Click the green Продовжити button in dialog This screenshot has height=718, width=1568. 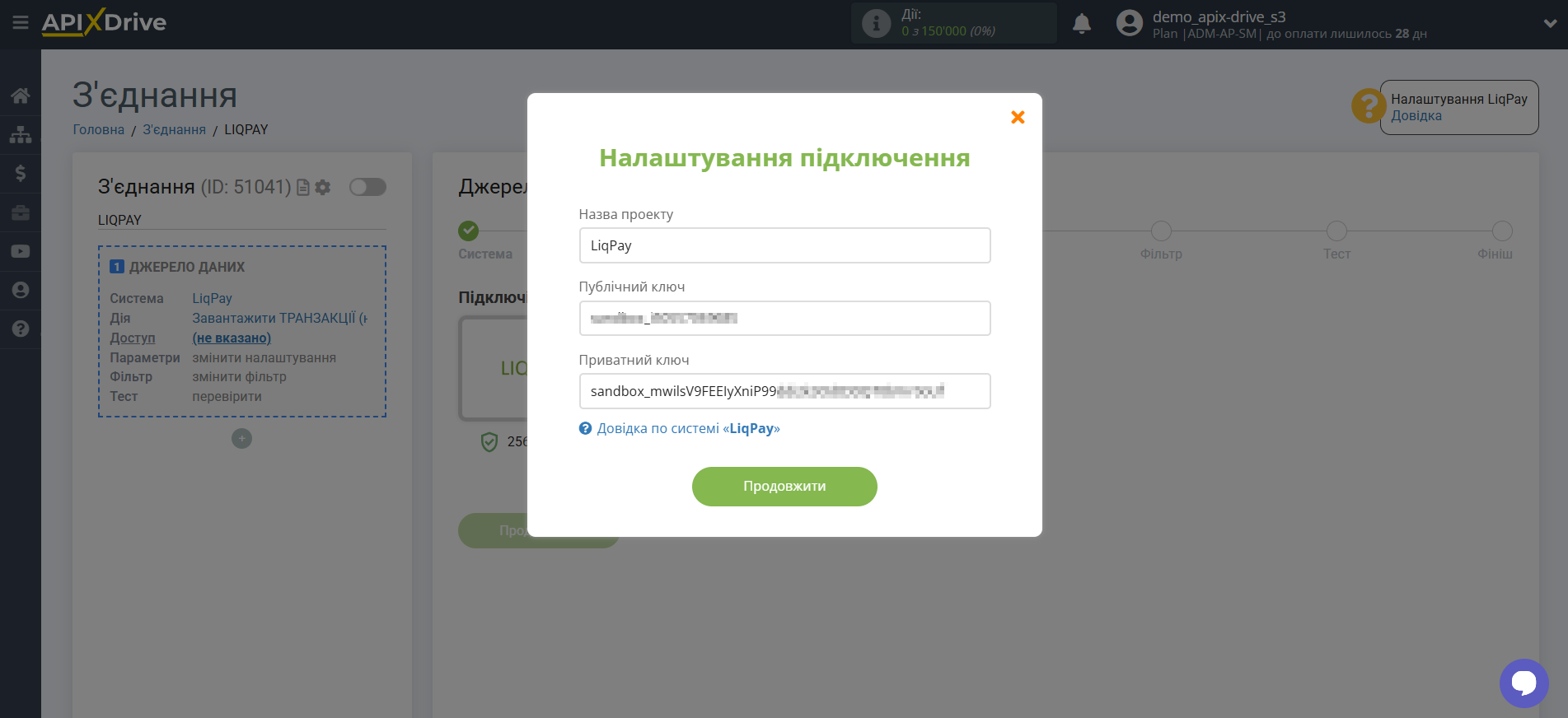[x=784, y=487]
